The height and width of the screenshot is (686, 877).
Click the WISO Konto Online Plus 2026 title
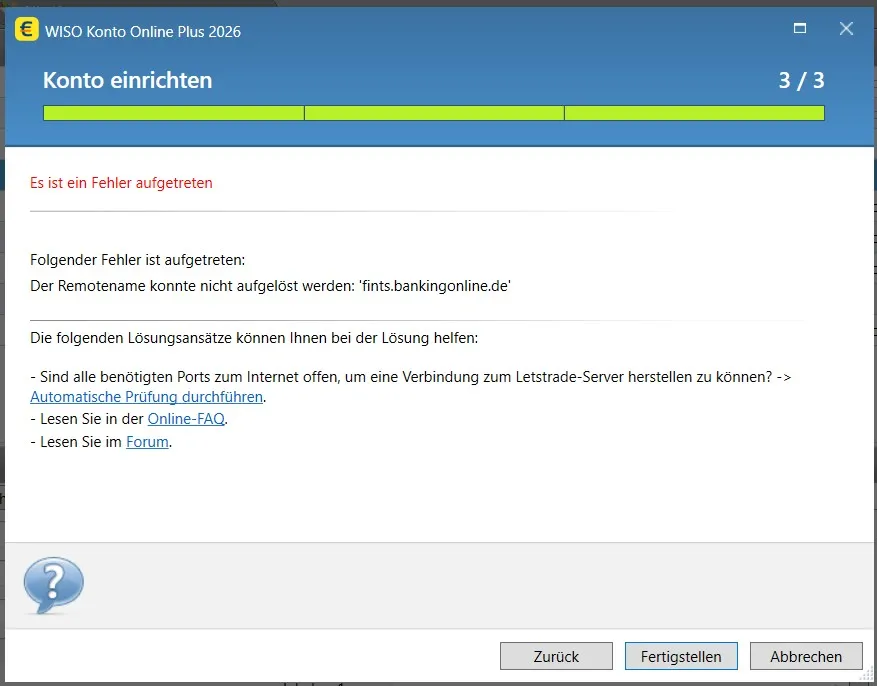(x=143, y=31)
